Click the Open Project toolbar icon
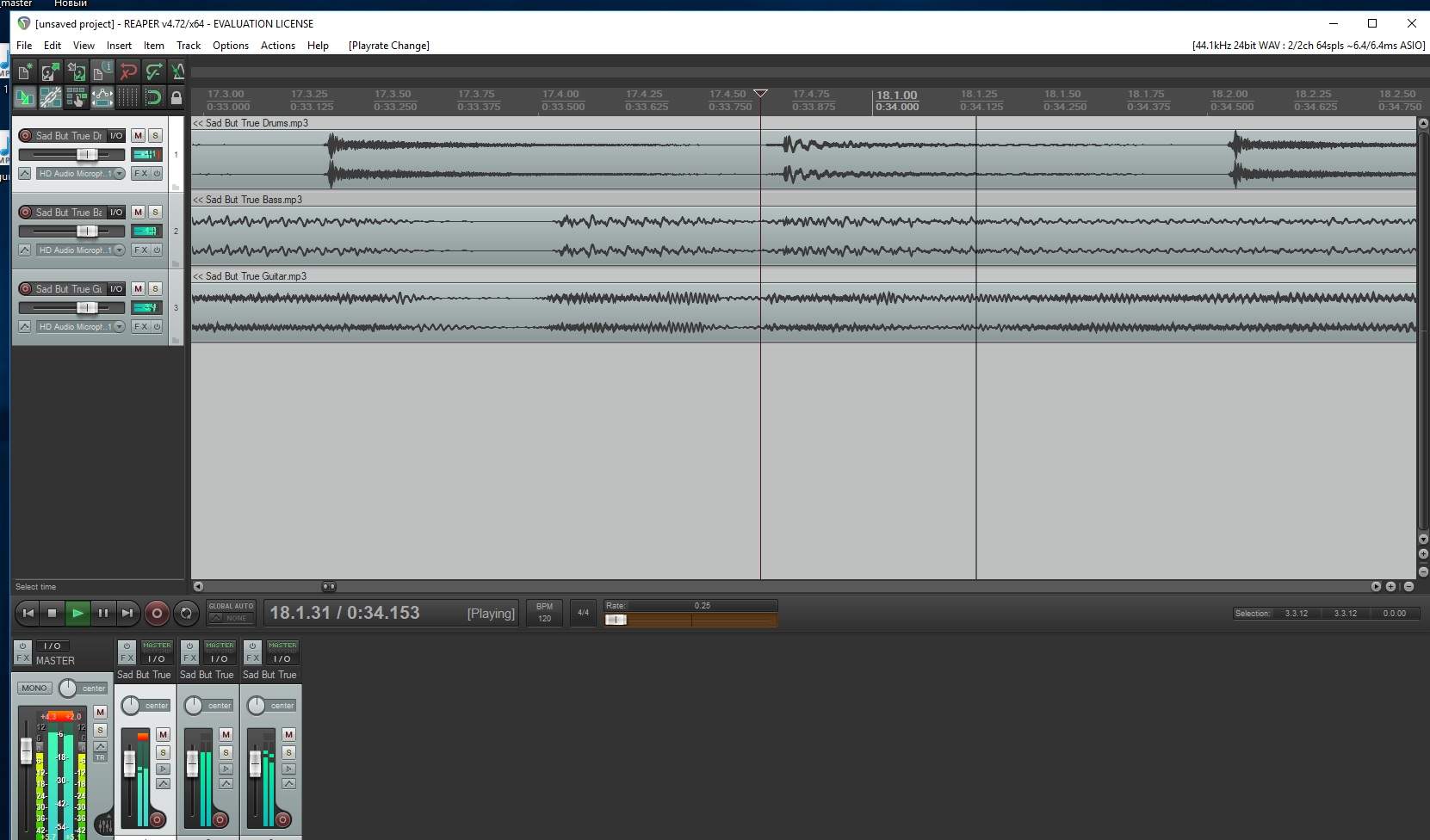Viewport: 1430px width, 840px height. [51, 71]
